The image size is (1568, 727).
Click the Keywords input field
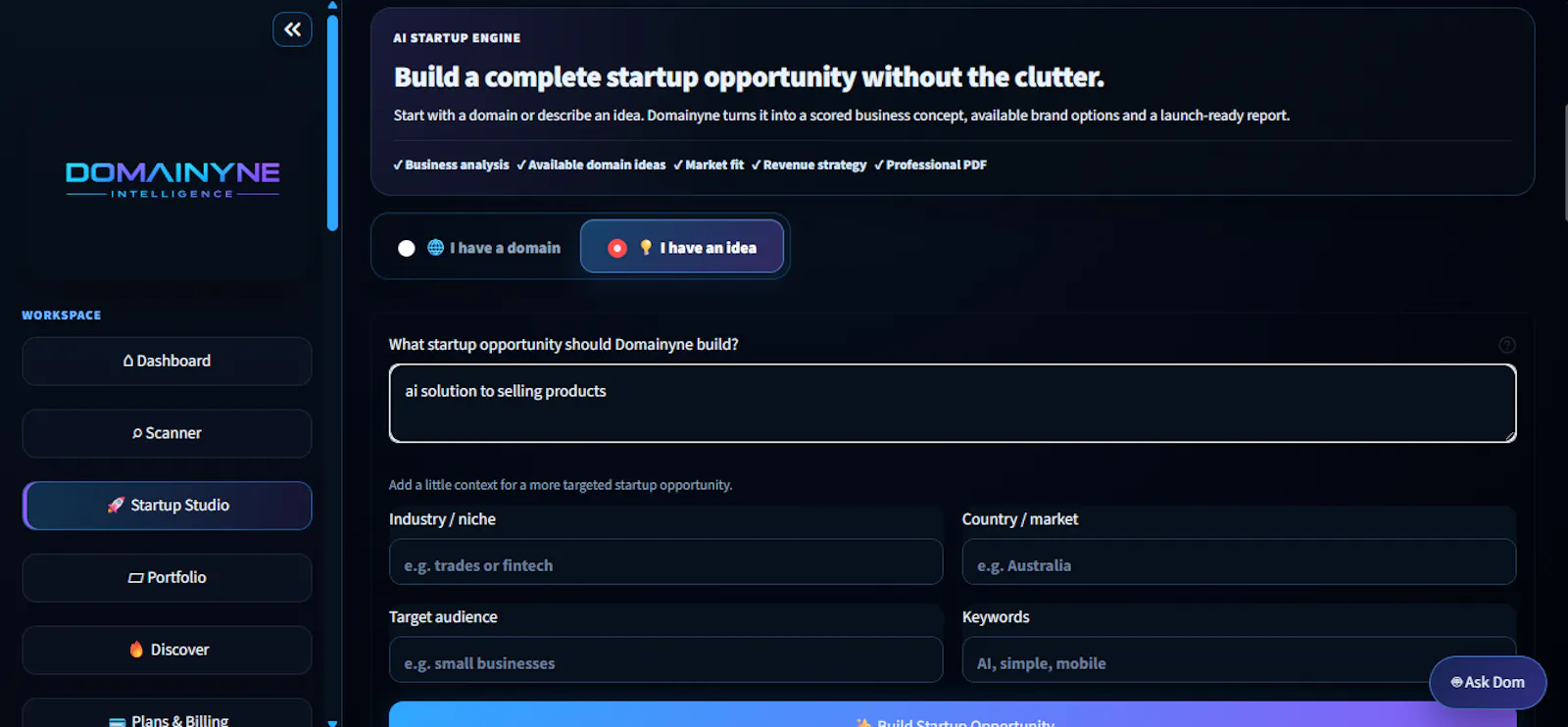point(1239,660)
